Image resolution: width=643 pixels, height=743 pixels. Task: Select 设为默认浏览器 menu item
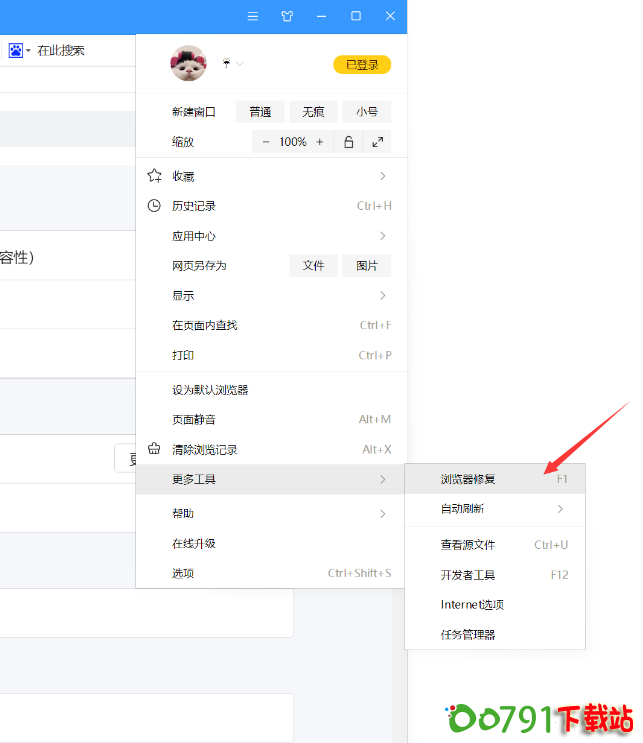point(272,390)
